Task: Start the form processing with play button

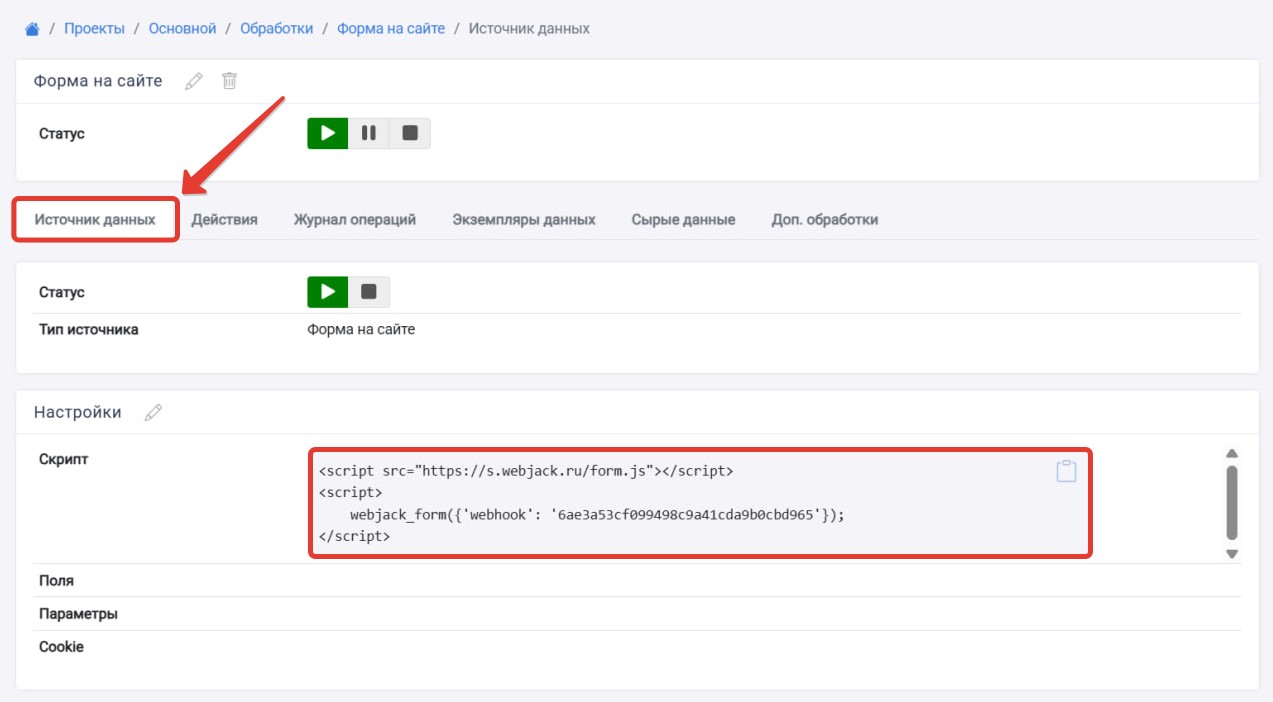Action: coord(327,133)
